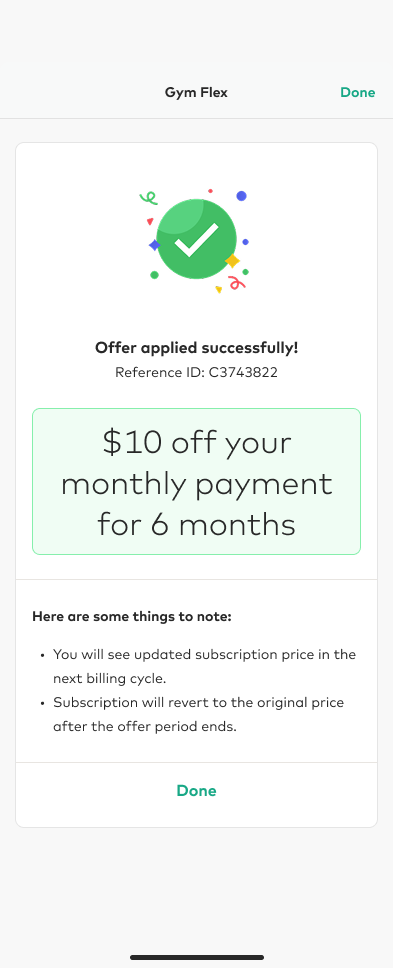The width and height of the screenshot is (393, 968).
Task: Click the 'Here are some things to note' heading
Action: (x=132, y=616)
